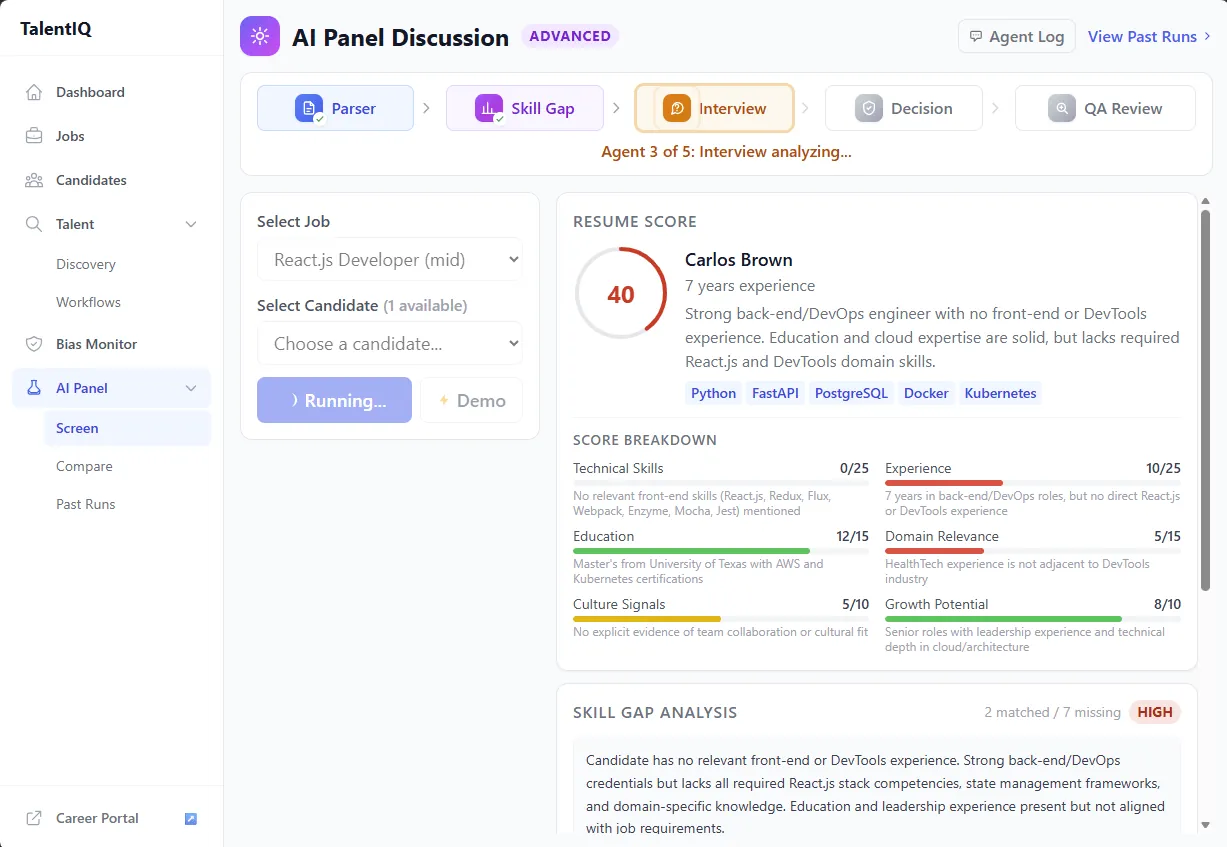Click the Candidates people icon
Screen dimensions: 1227x847
(x=34, y=180)
